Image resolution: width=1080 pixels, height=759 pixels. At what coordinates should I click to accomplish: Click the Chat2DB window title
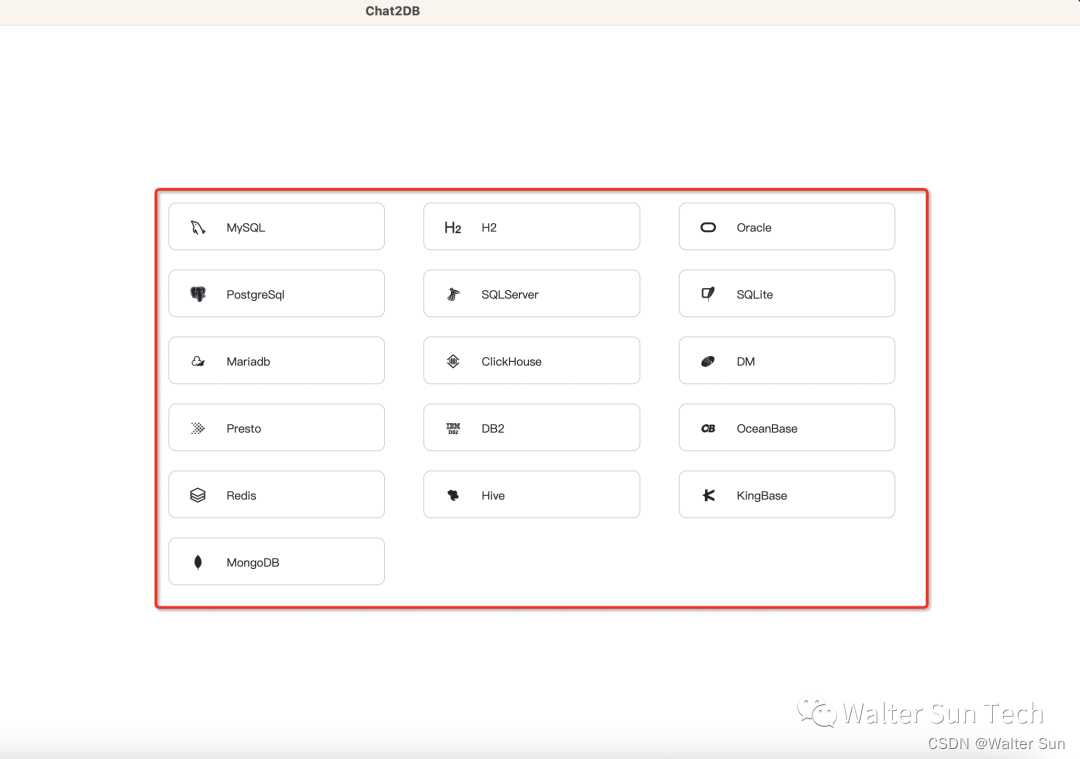point(393,11)
